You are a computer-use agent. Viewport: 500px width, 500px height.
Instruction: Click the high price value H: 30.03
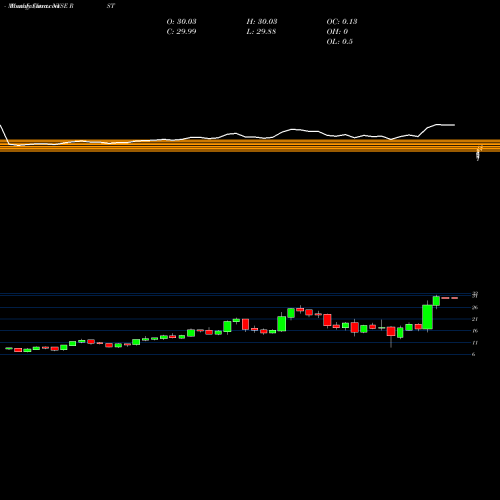(262, 22)
